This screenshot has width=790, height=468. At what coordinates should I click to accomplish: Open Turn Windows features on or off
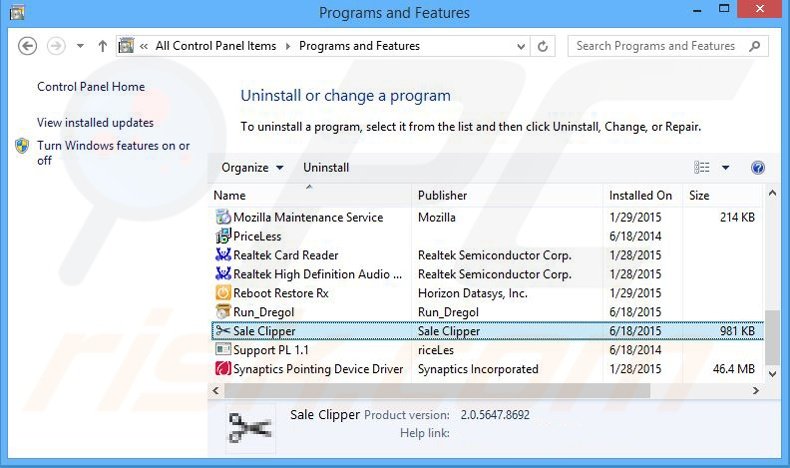[113, 153]
